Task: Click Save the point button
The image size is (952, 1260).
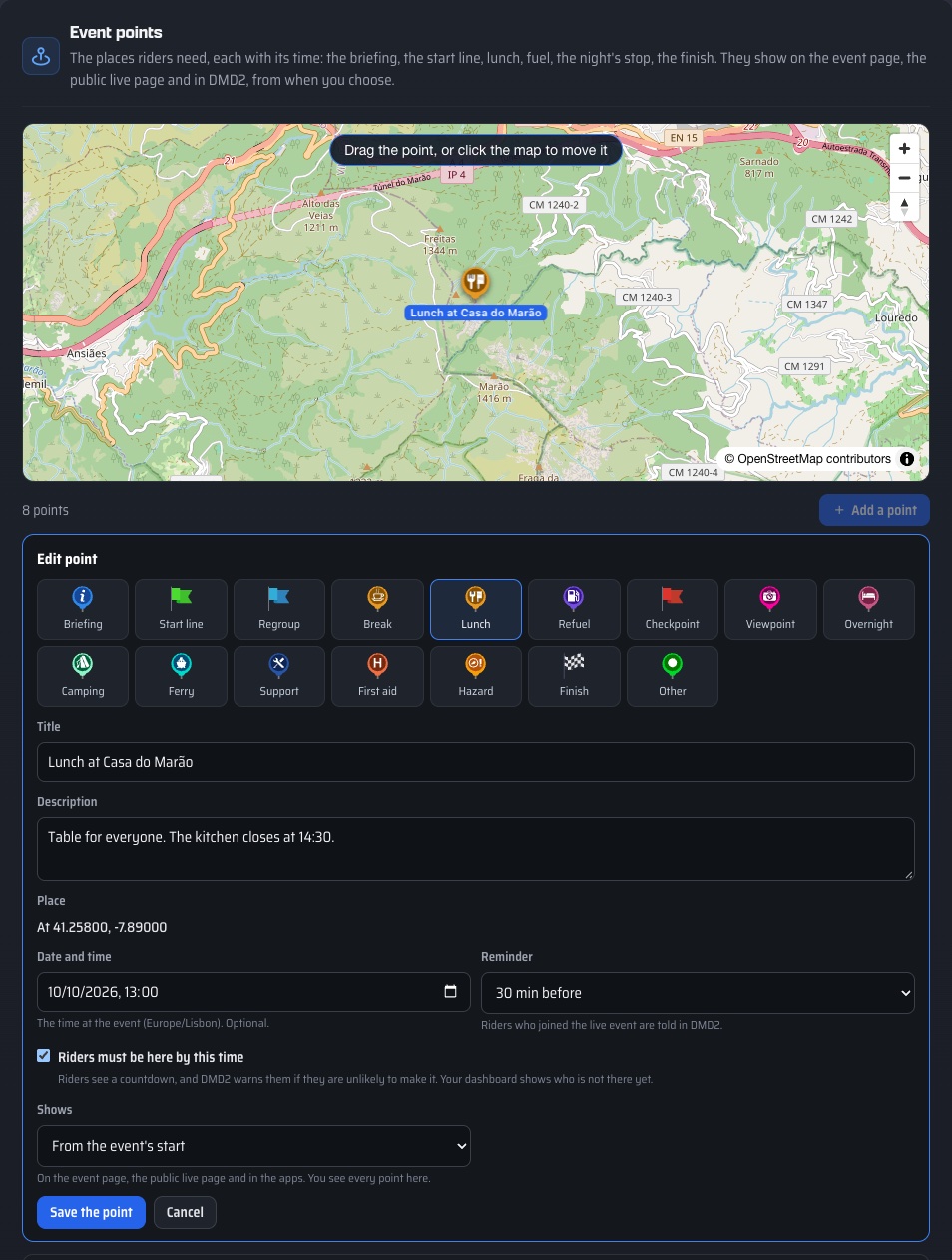Action: coord(91,1212)
